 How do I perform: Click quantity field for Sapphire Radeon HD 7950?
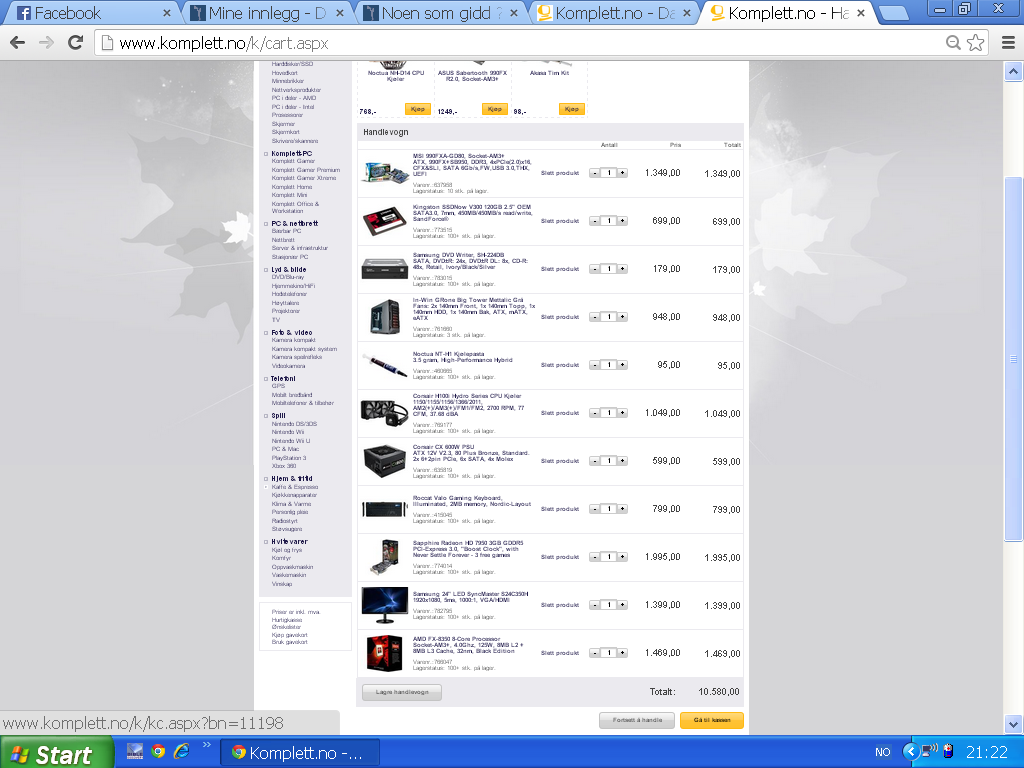[x=609, y=557]
